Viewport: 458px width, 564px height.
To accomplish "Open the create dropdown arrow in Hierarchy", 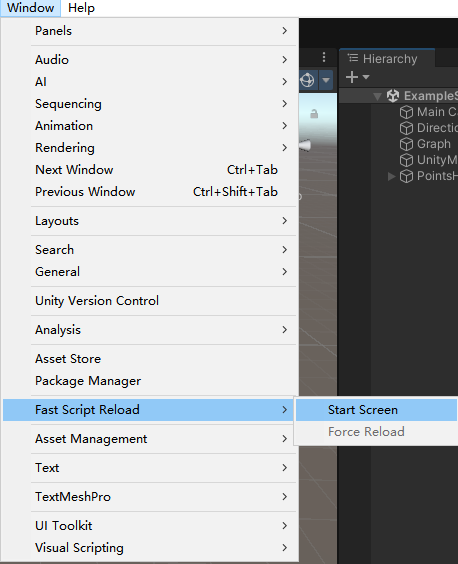I will [x=366, y=77].
